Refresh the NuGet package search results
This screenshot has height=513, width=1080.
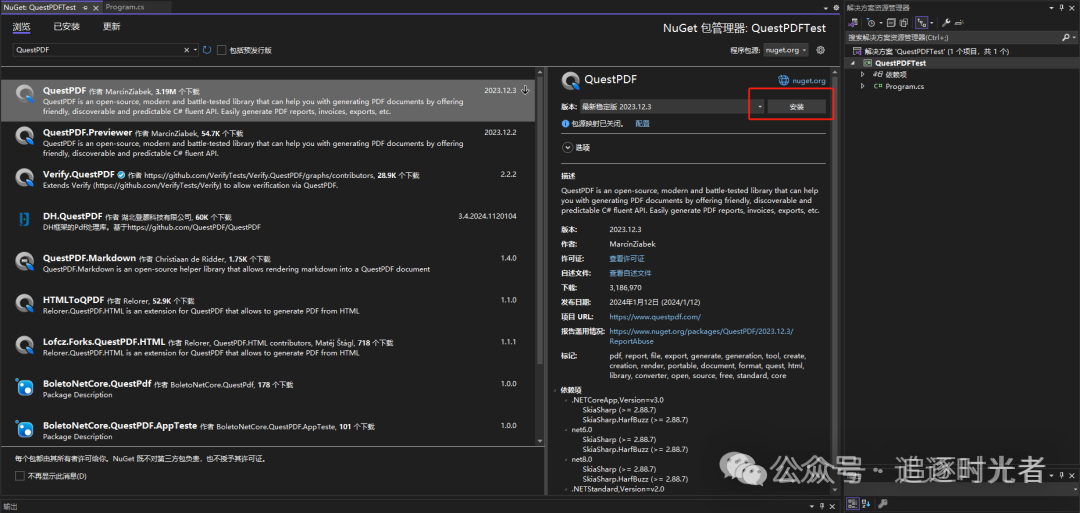[x=207, y=50]
